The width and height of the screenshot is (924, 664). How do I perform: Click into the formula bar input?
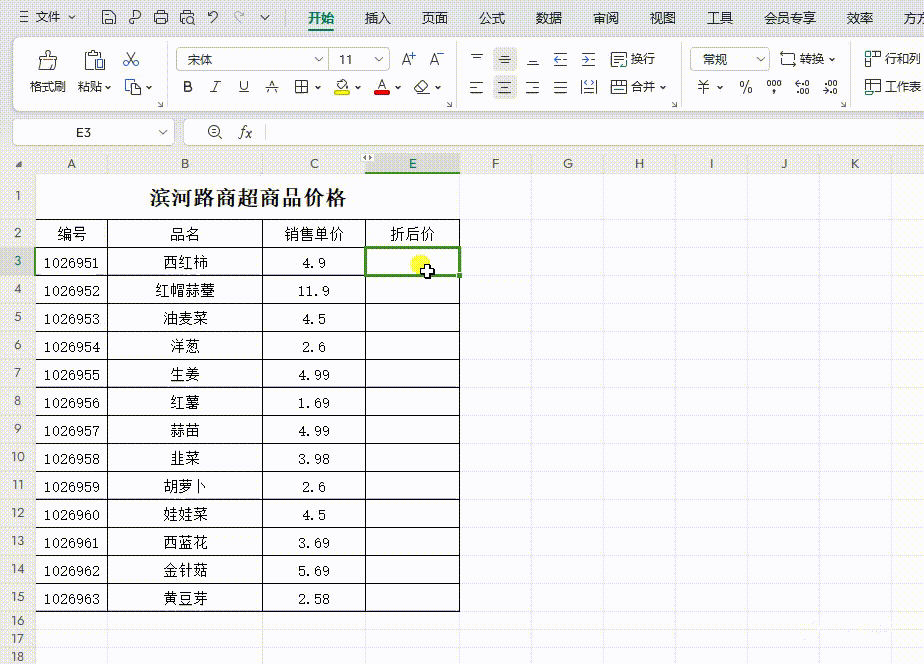pyautogui.click(x=594, y=133)
